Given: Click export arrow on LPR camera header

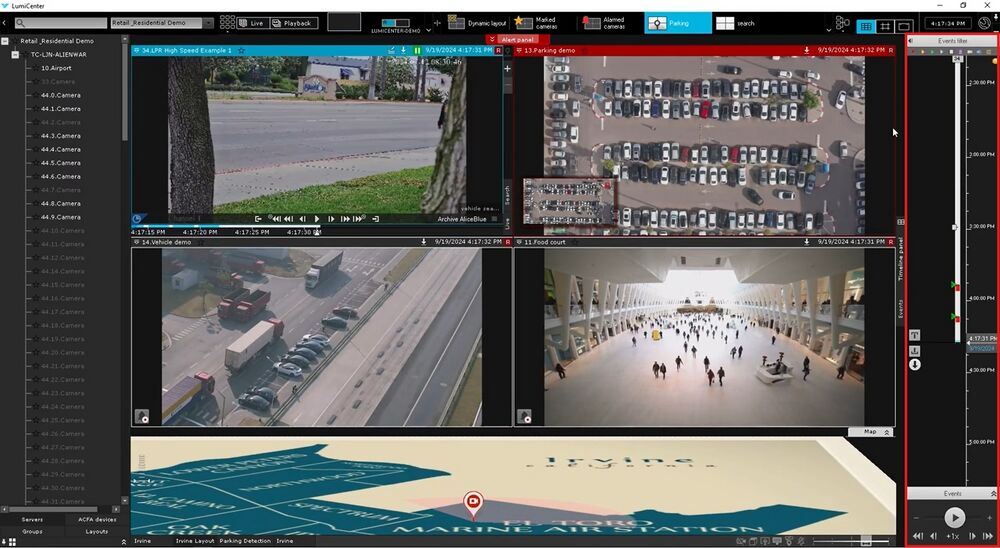Looking at the screenshot, I should [x=404, y=50].
